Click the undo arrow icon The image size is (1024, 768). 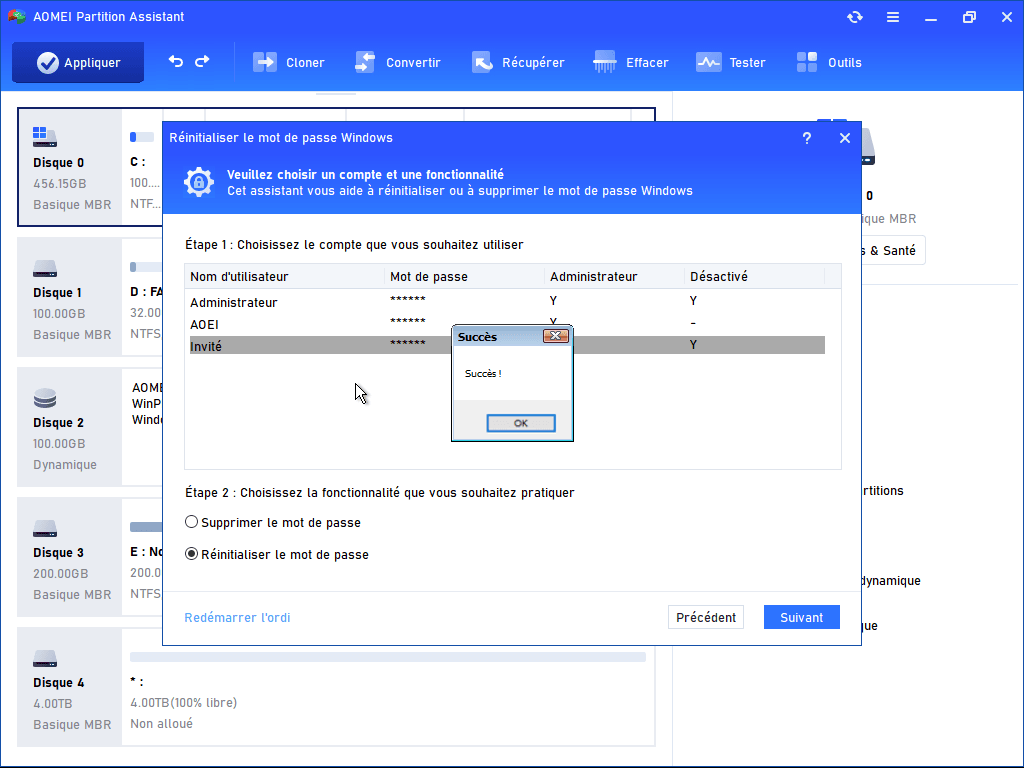[176, 62]
